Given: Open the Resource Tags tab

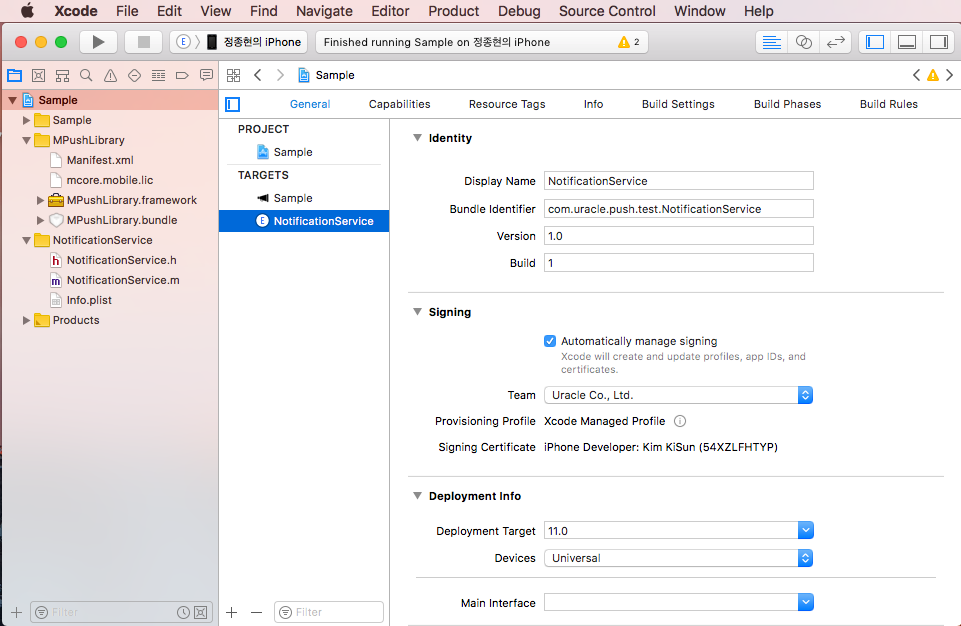Looking at the screenshot, I should click(x=507, y=104).
